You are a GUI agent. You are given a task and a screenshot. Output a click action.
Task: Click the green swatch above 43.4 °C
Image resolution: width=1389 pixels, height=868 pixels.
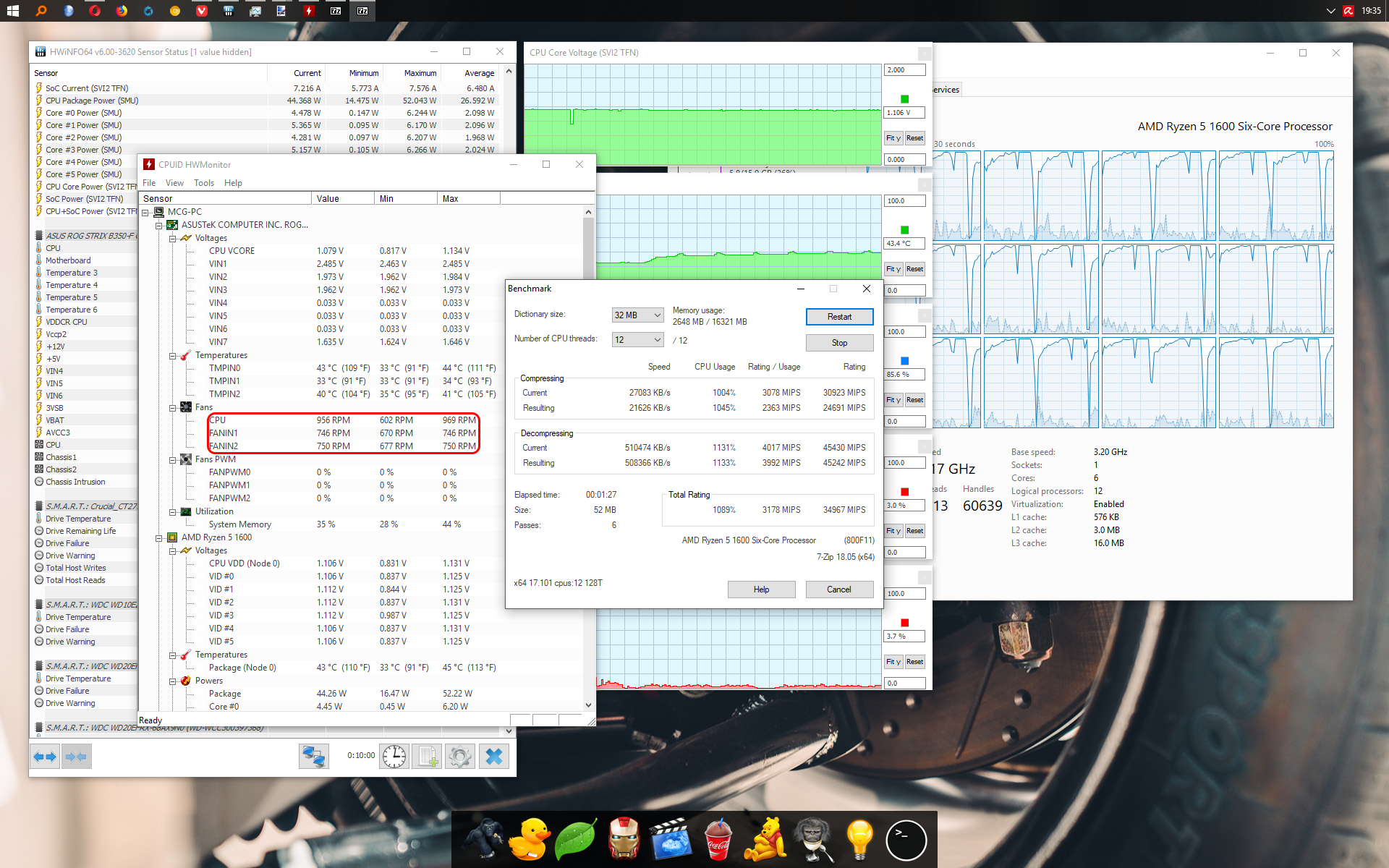(904, 230)
